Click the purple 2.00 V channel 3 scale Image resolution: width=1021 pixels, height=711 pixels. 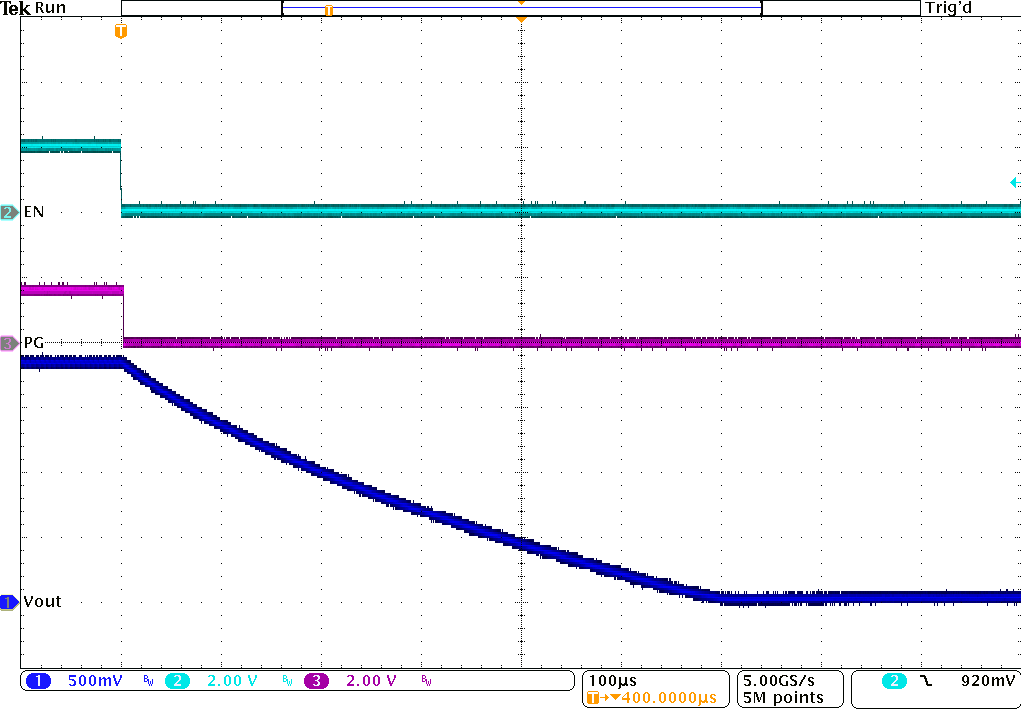[371, 681]
